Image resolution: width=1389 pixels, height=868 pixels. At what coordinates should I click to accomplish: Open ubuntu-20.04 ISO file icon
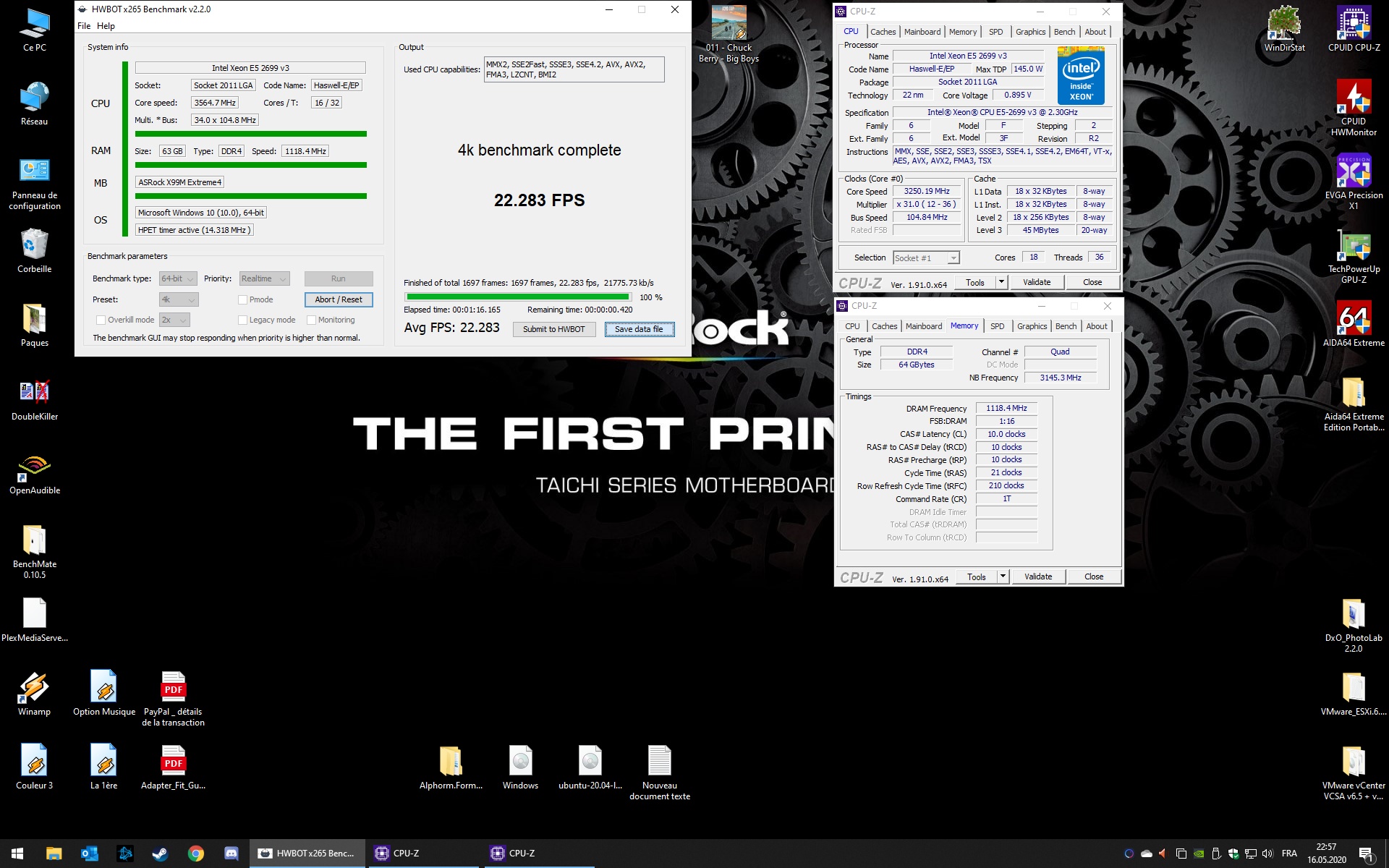(590, 767)
